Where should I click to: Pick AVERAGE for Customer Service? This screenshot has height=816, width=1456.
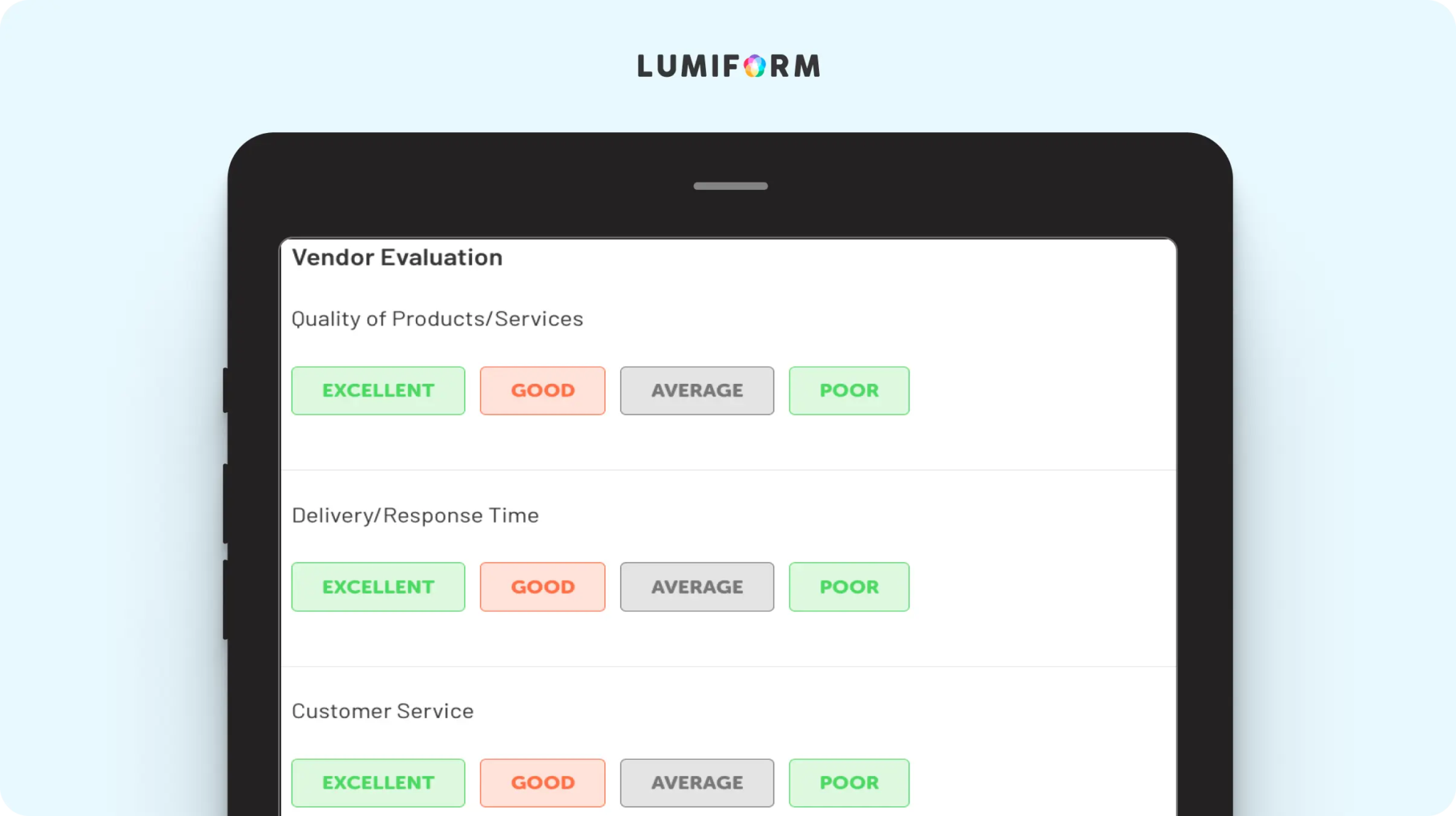pos(697,783)
